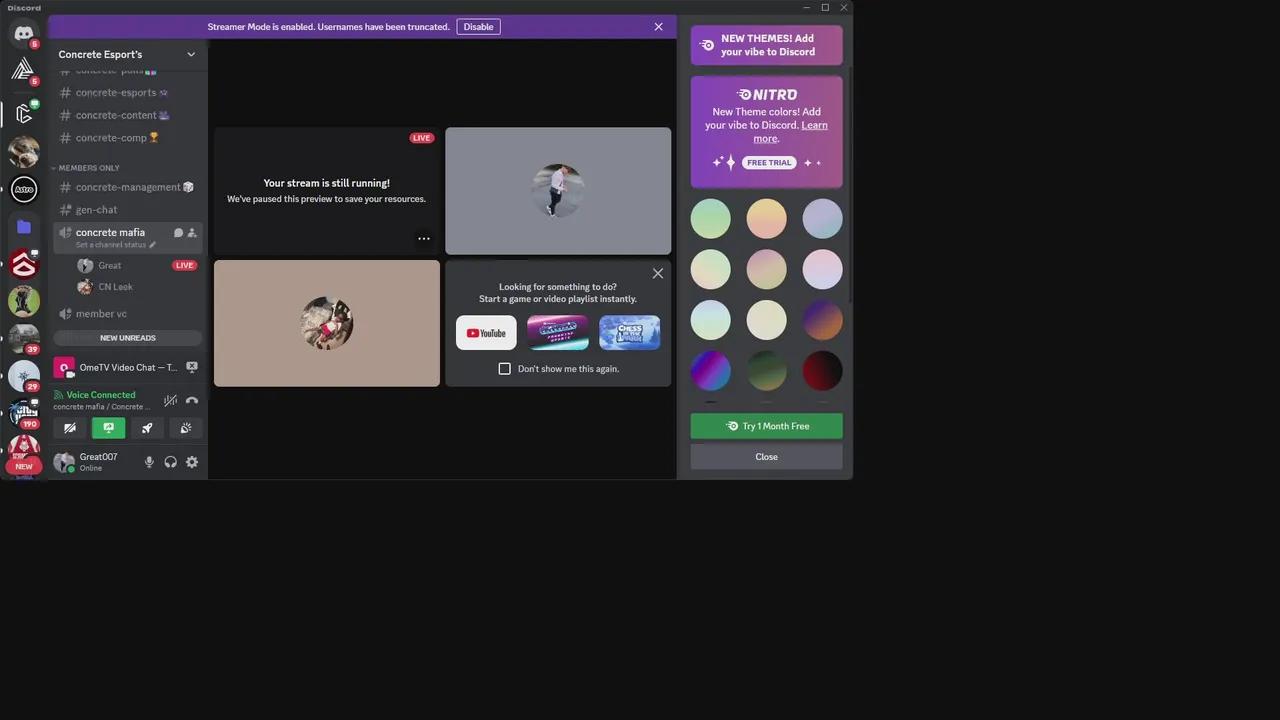Click Try 1 Month Free
This screenshot has width=1280, height=720.
coord(766,426)
